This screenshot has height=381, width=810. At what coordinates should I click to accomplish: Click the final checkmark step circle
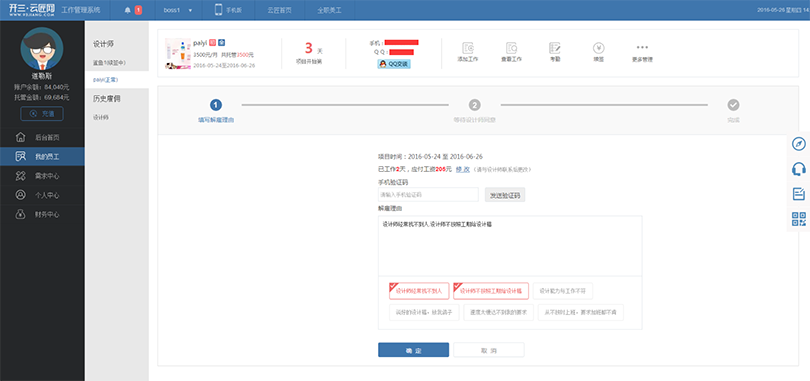coord(734,105)
